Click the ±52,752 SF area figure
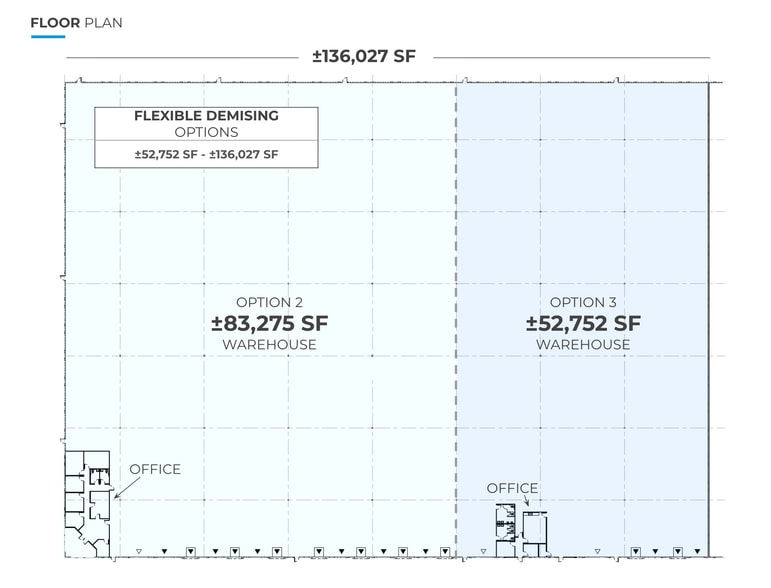 (x=583, y=323)
